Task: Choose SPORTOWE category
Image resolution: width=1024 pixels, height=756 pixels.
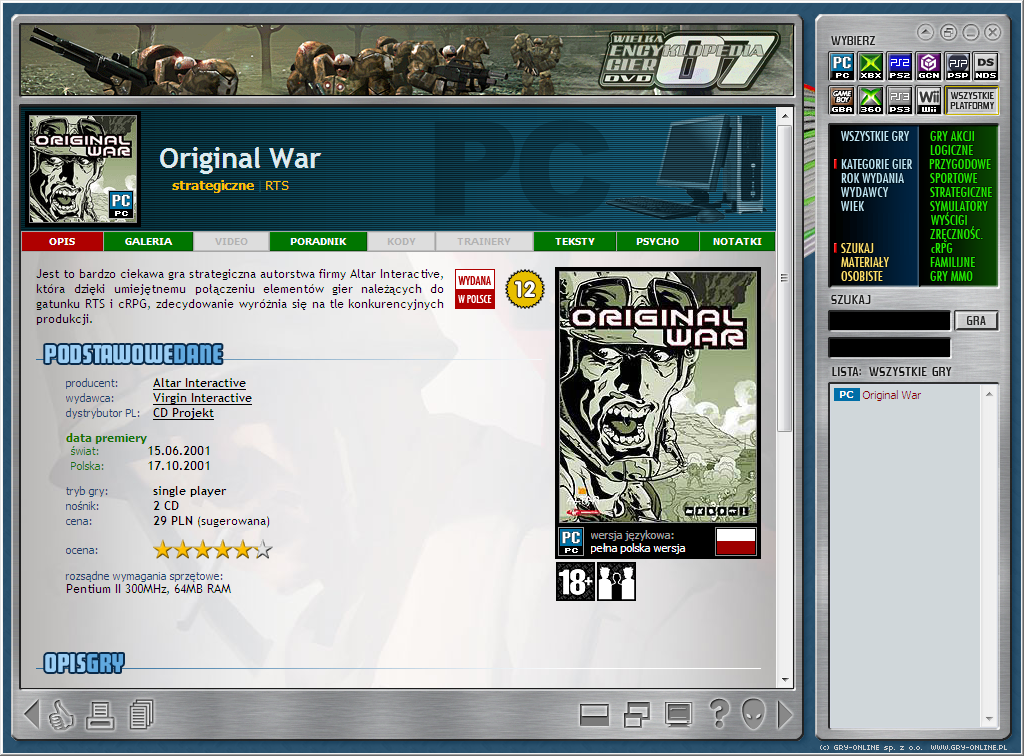Action: (953, 178)
